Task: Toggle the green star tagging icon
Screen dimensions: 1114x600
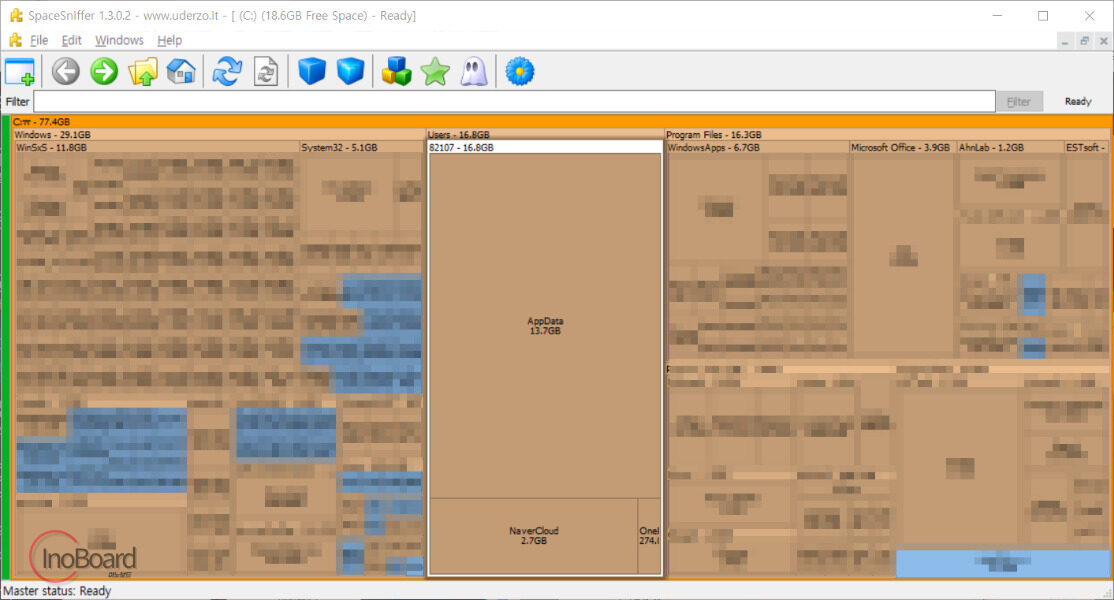Action: click(x=435, y=72)
